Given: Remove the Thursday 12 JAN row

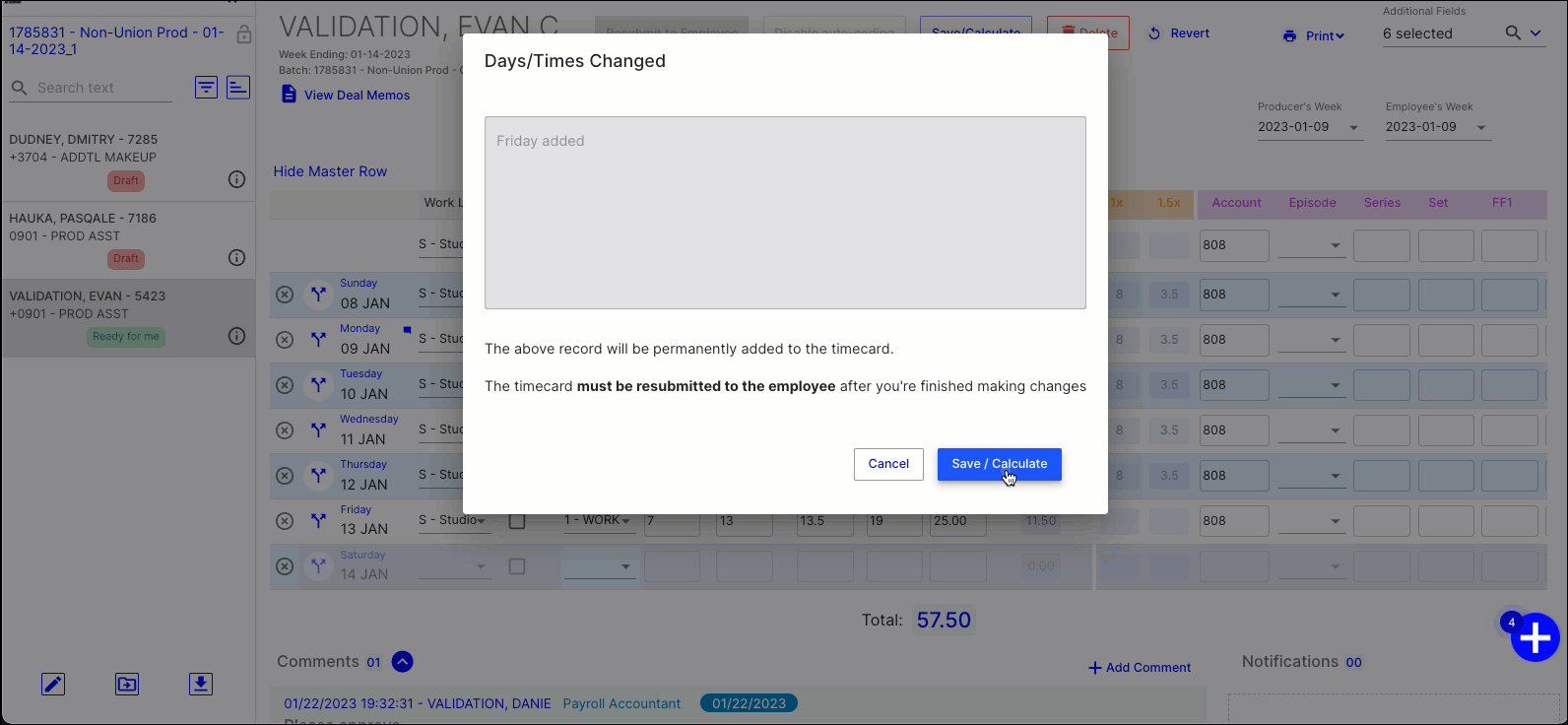Looking at the screenshot, I should point(285,476).
